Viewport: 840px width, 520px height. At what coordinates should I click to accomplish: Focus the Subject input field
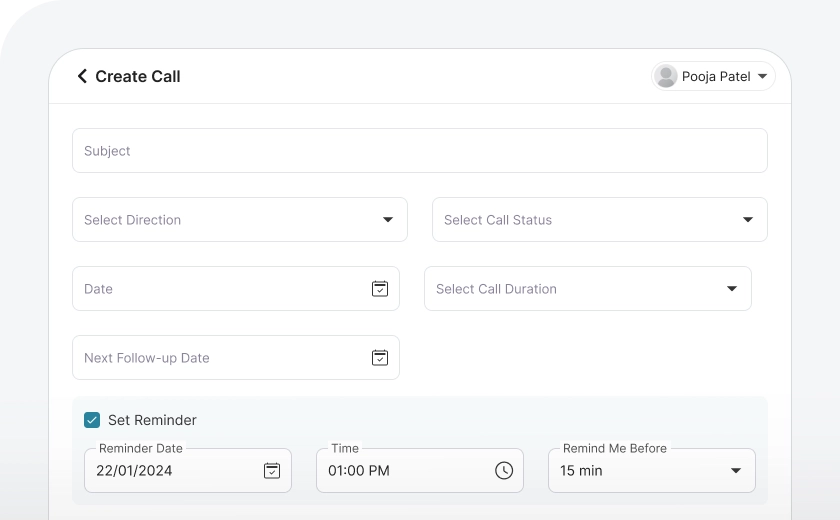pyautogui.click(x=419, y=151)
